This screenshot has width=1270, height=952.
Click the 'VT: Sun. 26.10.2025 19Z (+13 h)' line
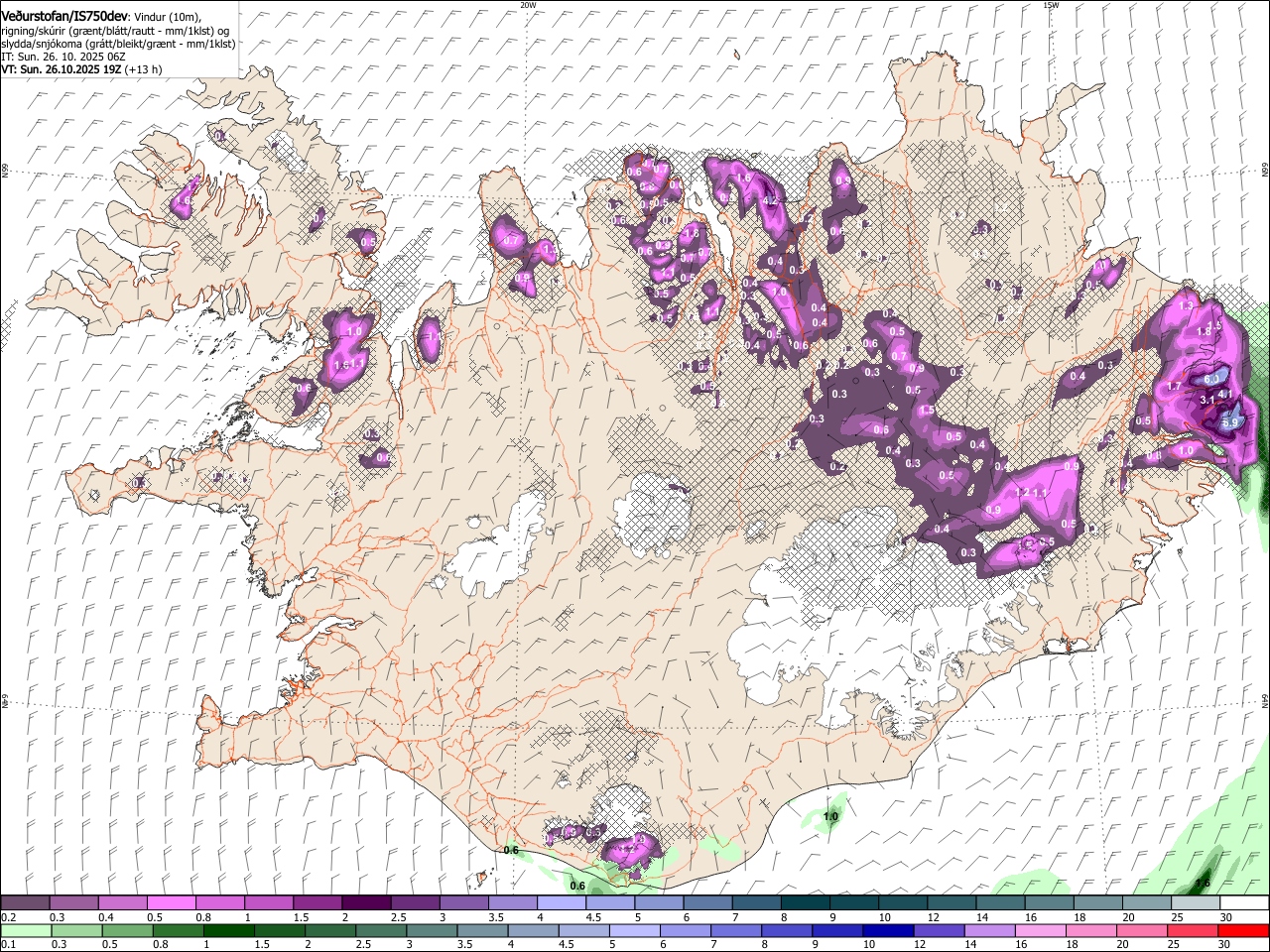81,70
